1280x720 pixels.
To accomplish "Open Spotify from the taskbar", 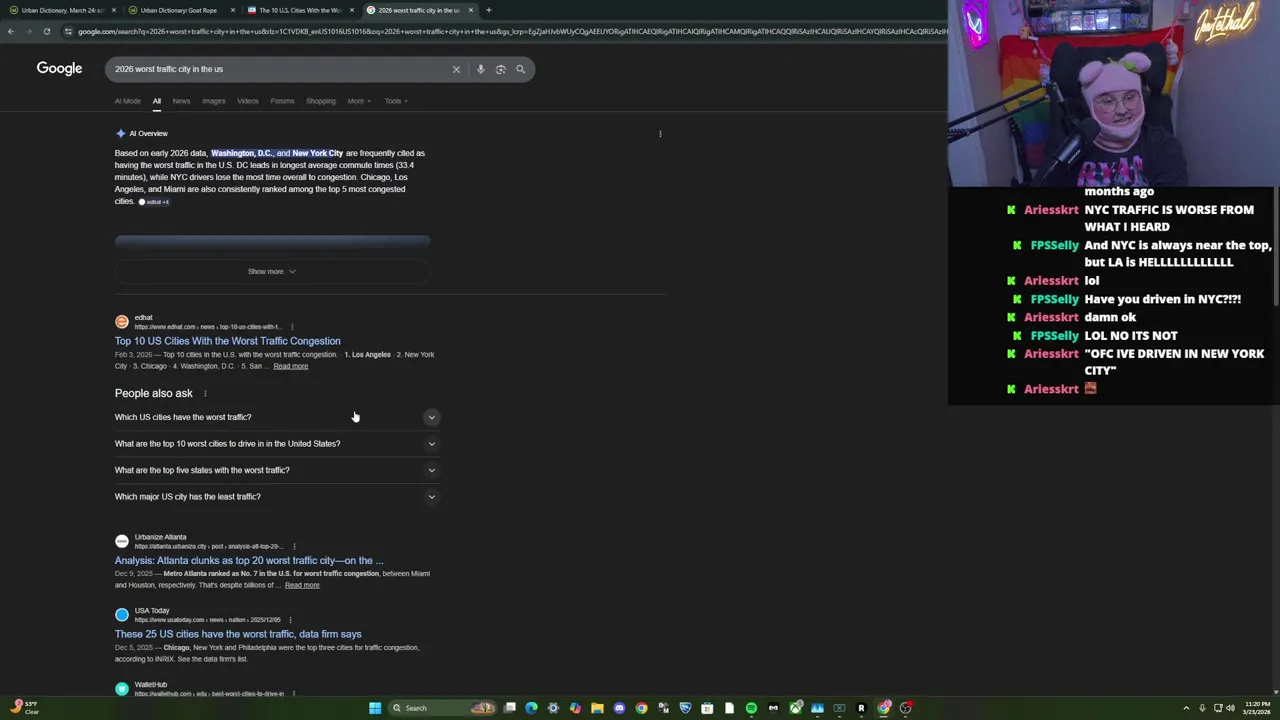I will coord(751,708).
